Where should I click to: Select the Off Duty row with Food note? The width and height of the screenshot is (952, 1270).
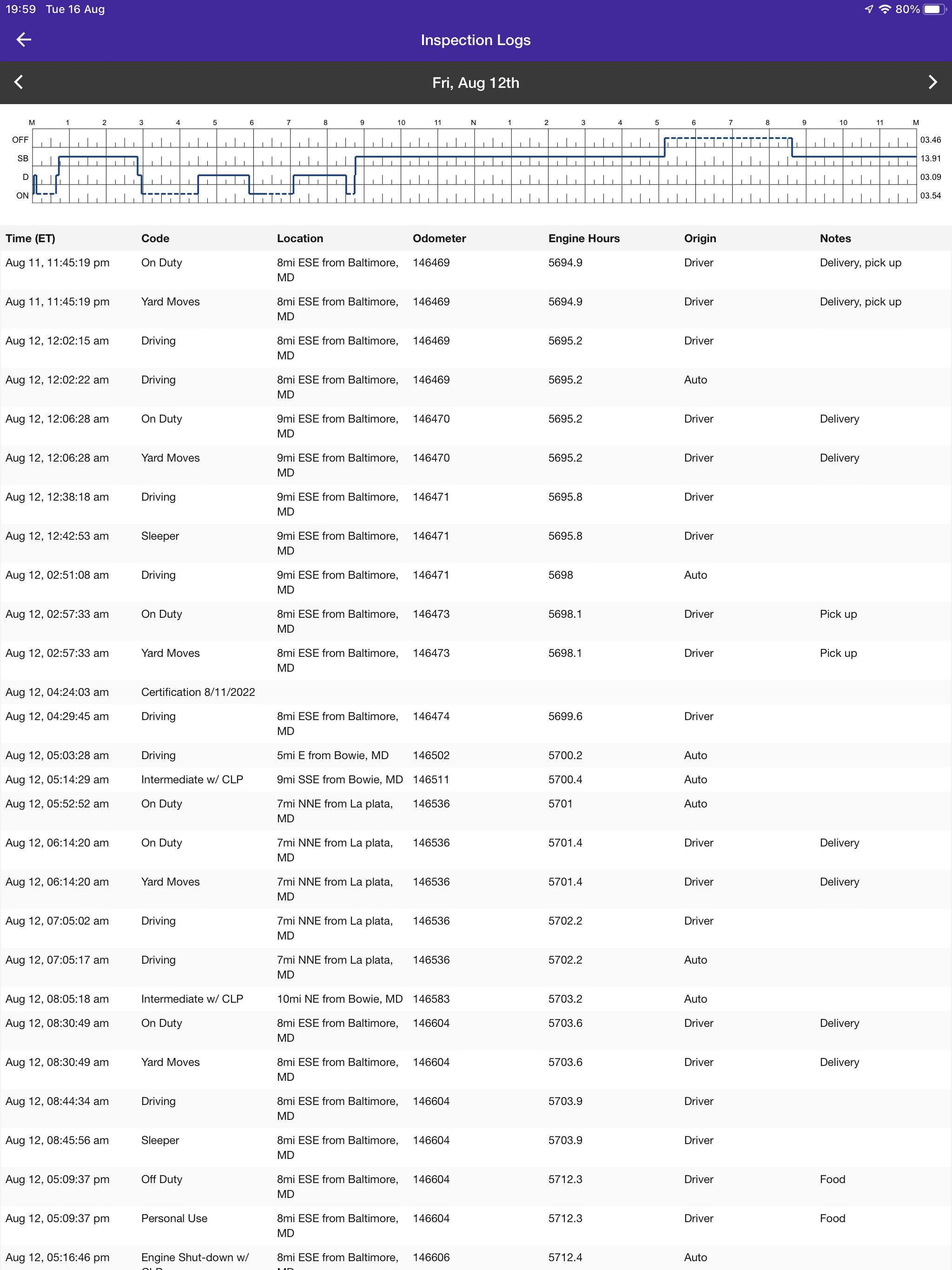[x=161, y=1179]
